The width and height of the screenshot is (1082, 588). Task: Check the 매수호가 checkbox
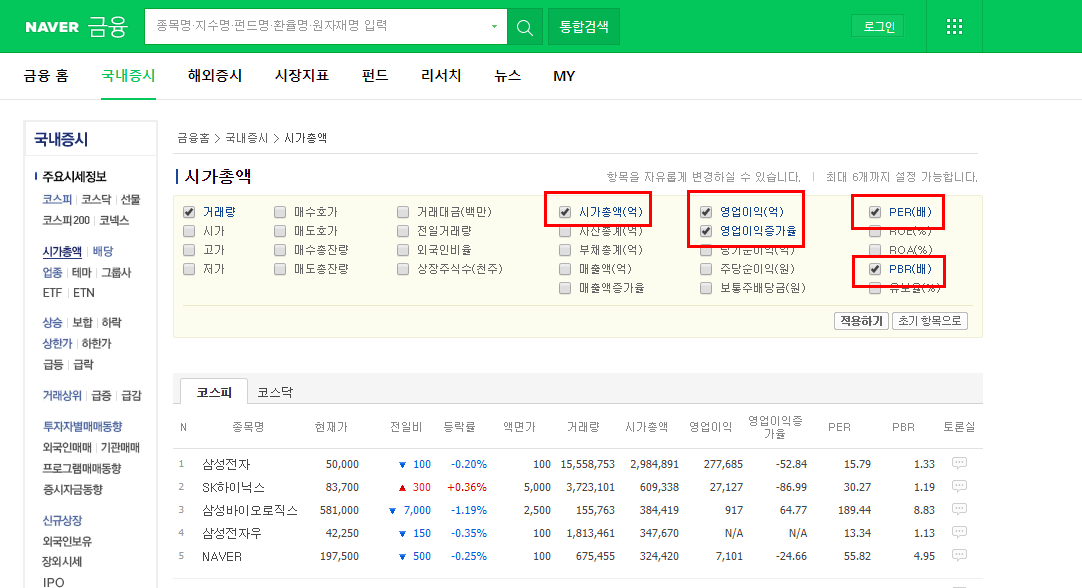pos(279,212)
